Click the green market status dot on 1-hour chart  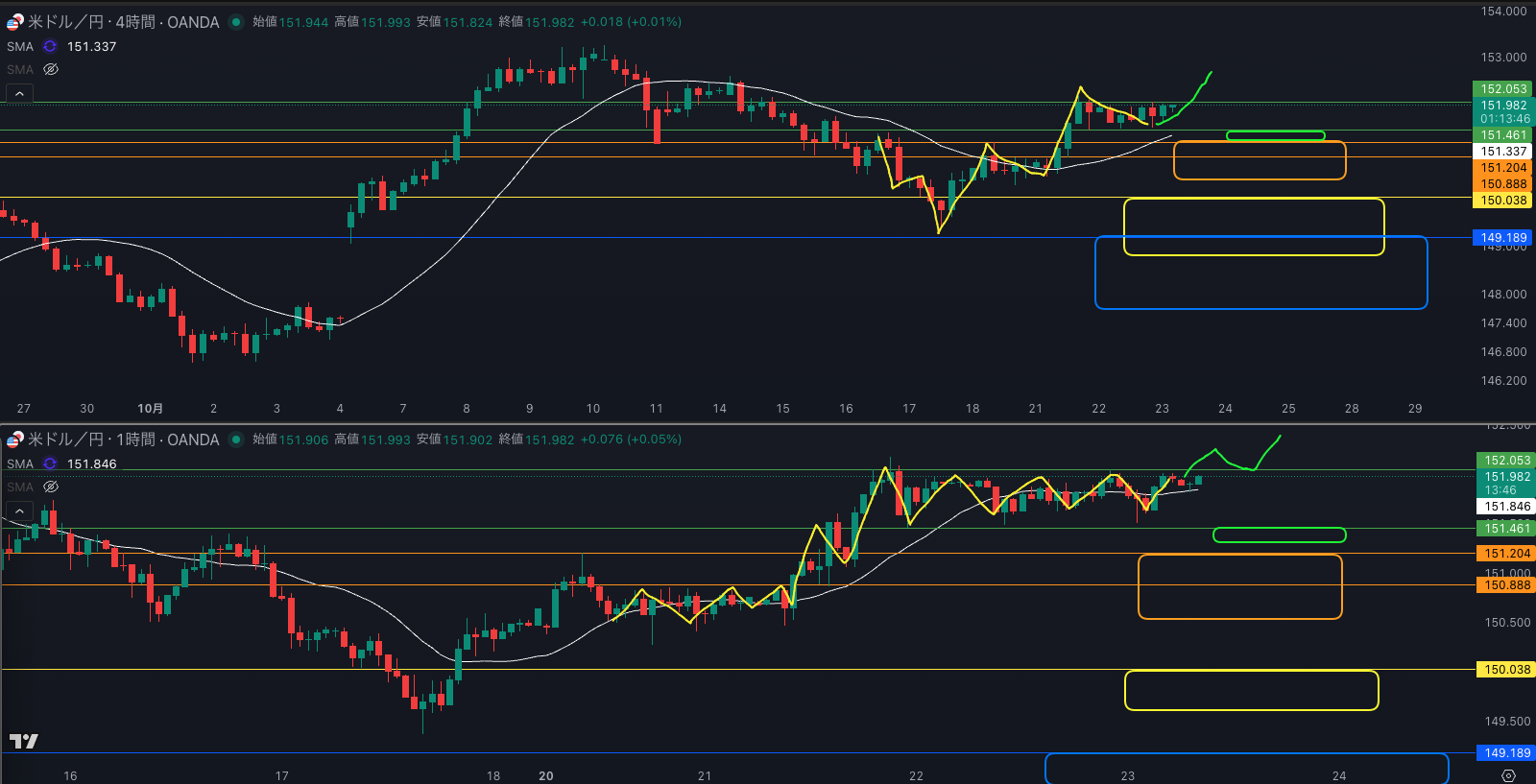[236, 440]
